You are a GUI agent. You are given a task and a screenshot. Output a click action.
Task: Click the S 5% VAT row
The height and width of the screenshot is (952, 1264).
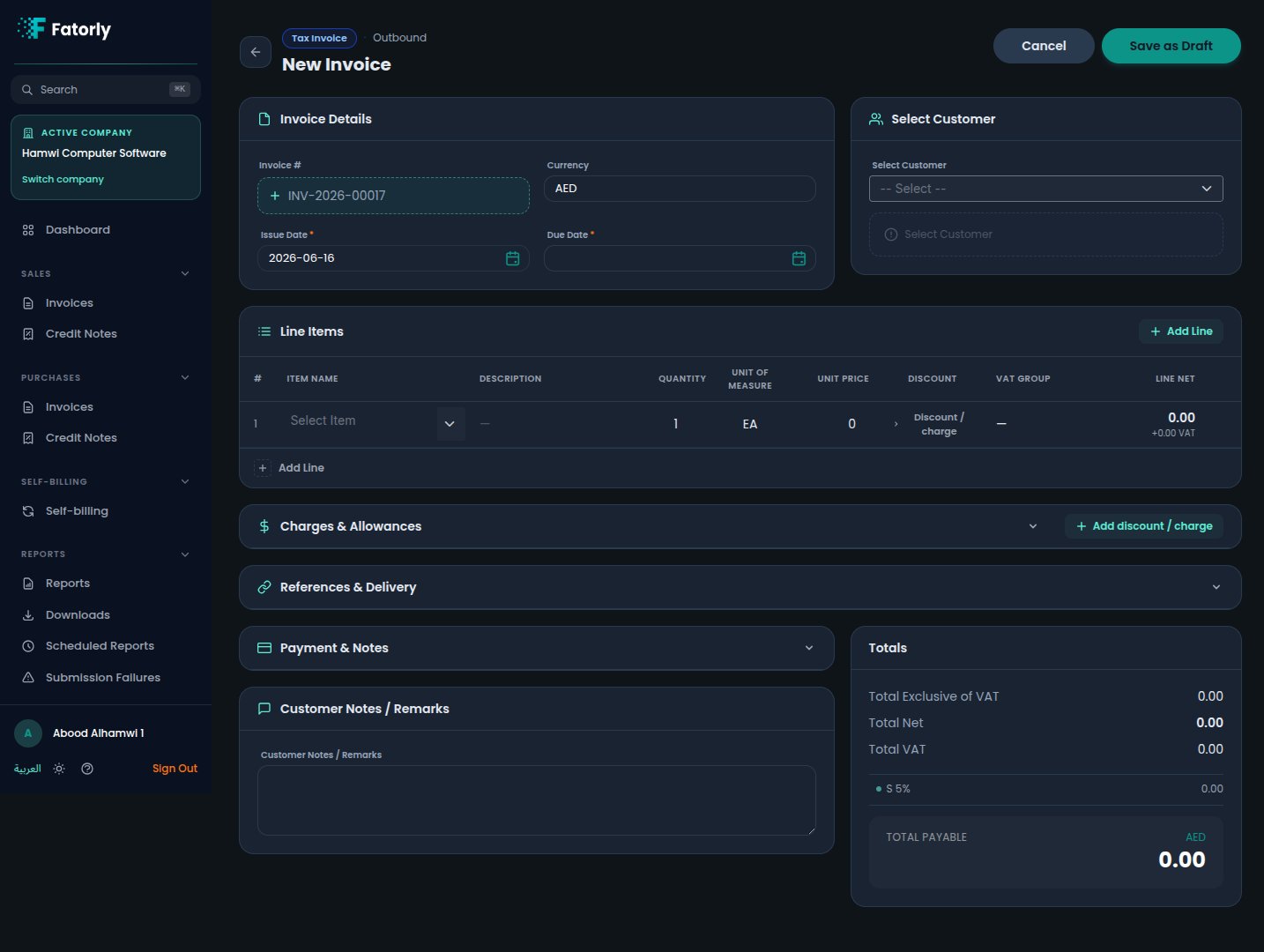1046,789
